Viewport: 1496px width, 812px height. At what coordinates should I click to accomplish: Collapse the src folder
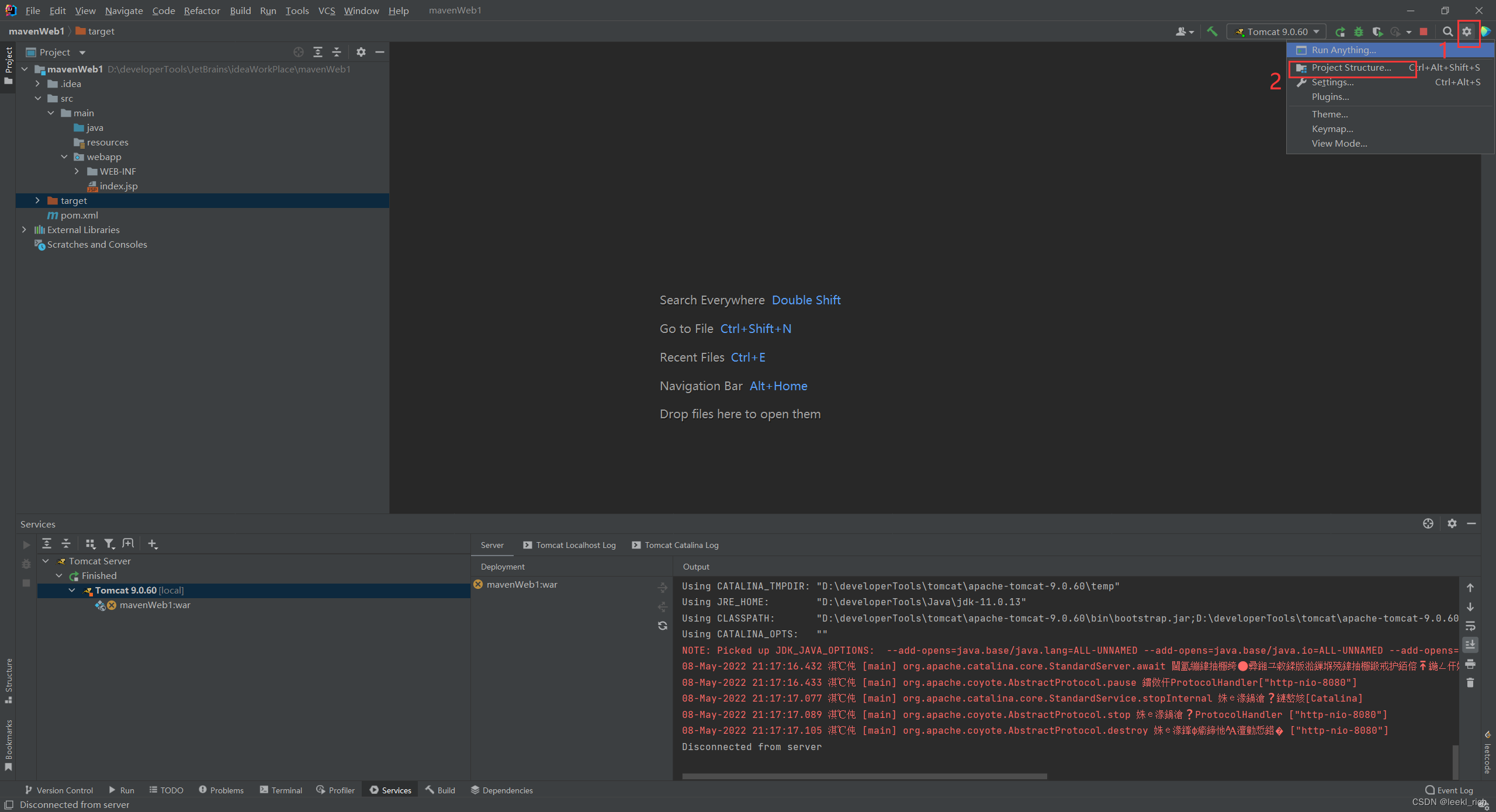click(x=37, y=98)
